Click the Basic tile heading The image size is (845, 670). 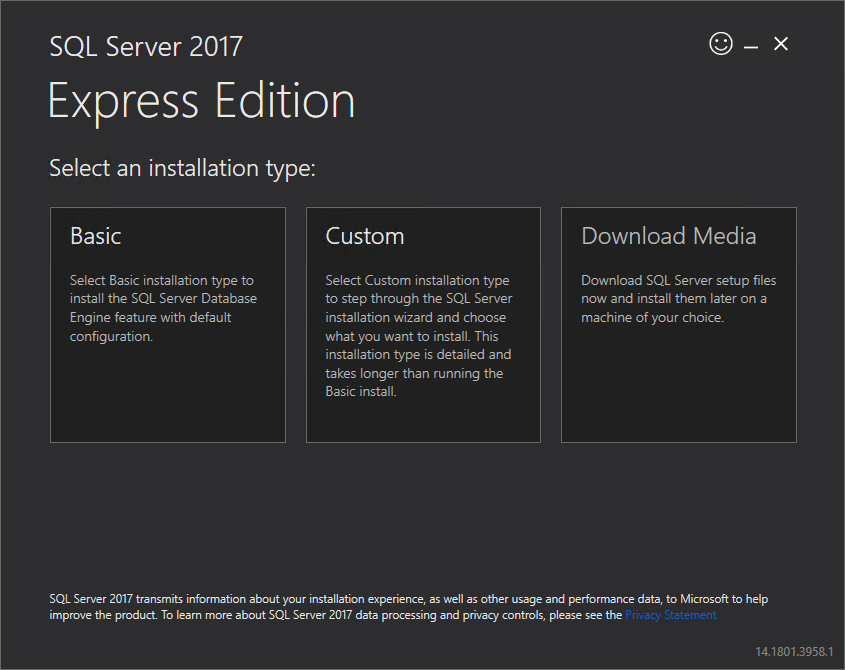[95, 236]
